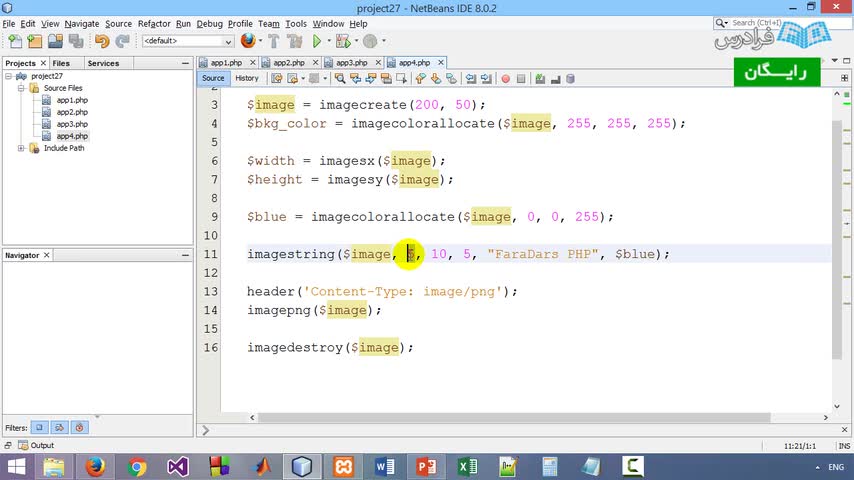Toggle first Navigator filter button

coord(39,428)
